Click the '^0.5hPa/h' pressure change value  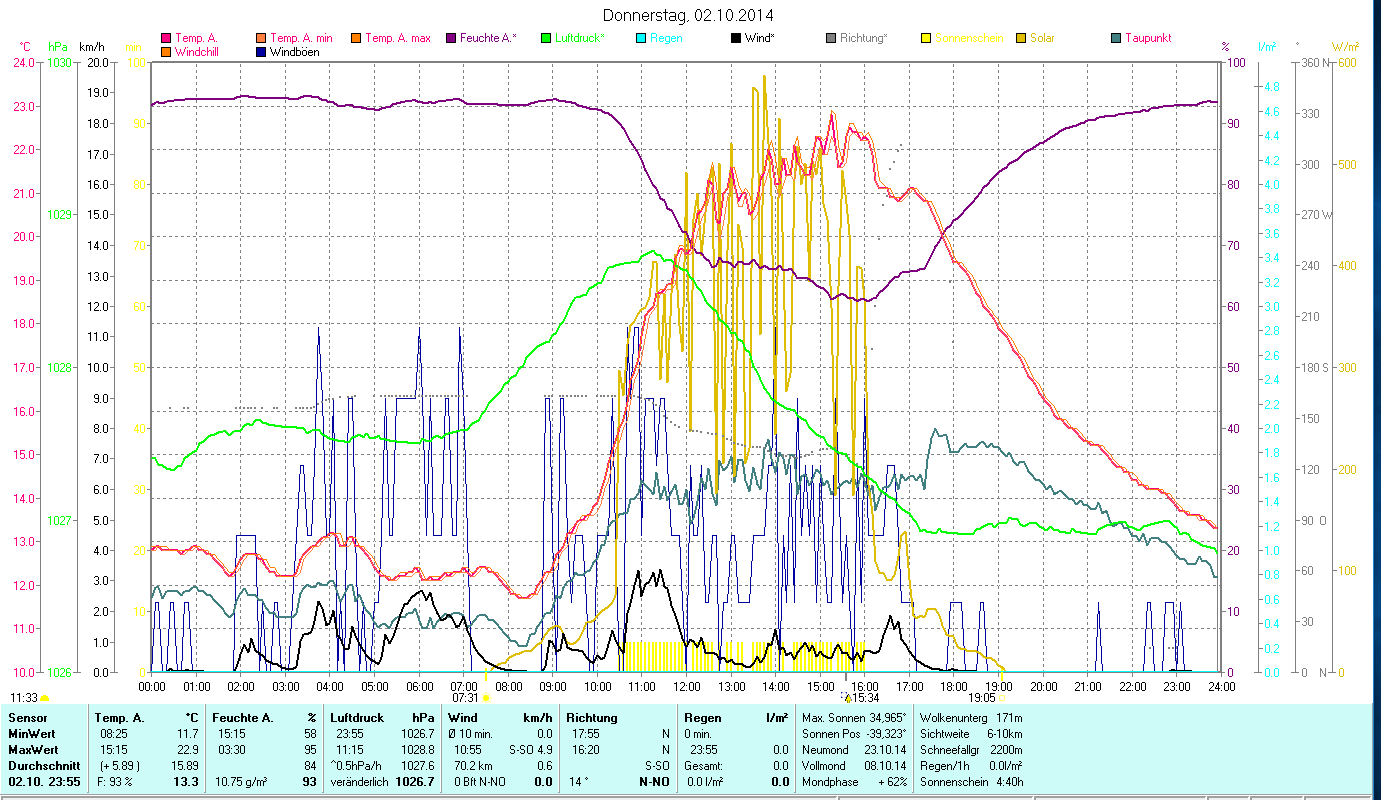(x=358, y=766)
